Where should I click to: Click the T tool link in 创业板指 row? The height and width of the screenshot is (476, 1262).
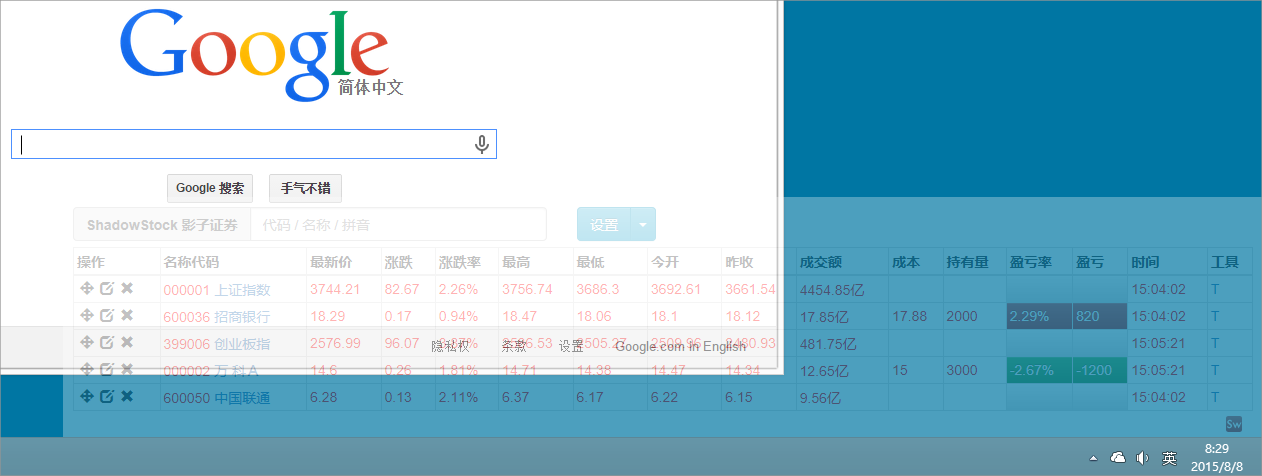[1215, 344]
